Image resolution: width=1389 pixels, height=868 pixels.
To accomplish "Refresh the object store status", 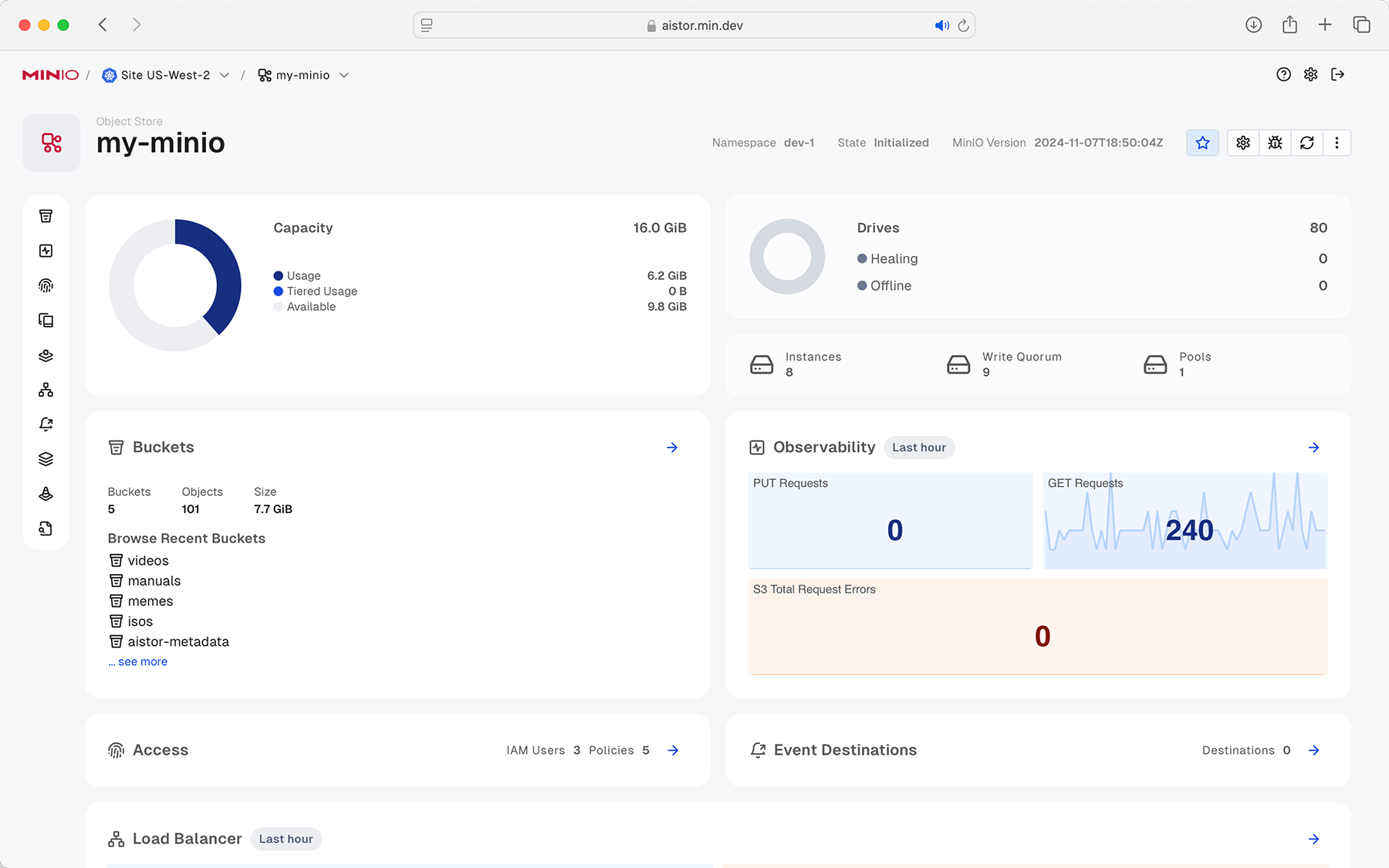I will pyautogui.click(x=1306, y=143).
